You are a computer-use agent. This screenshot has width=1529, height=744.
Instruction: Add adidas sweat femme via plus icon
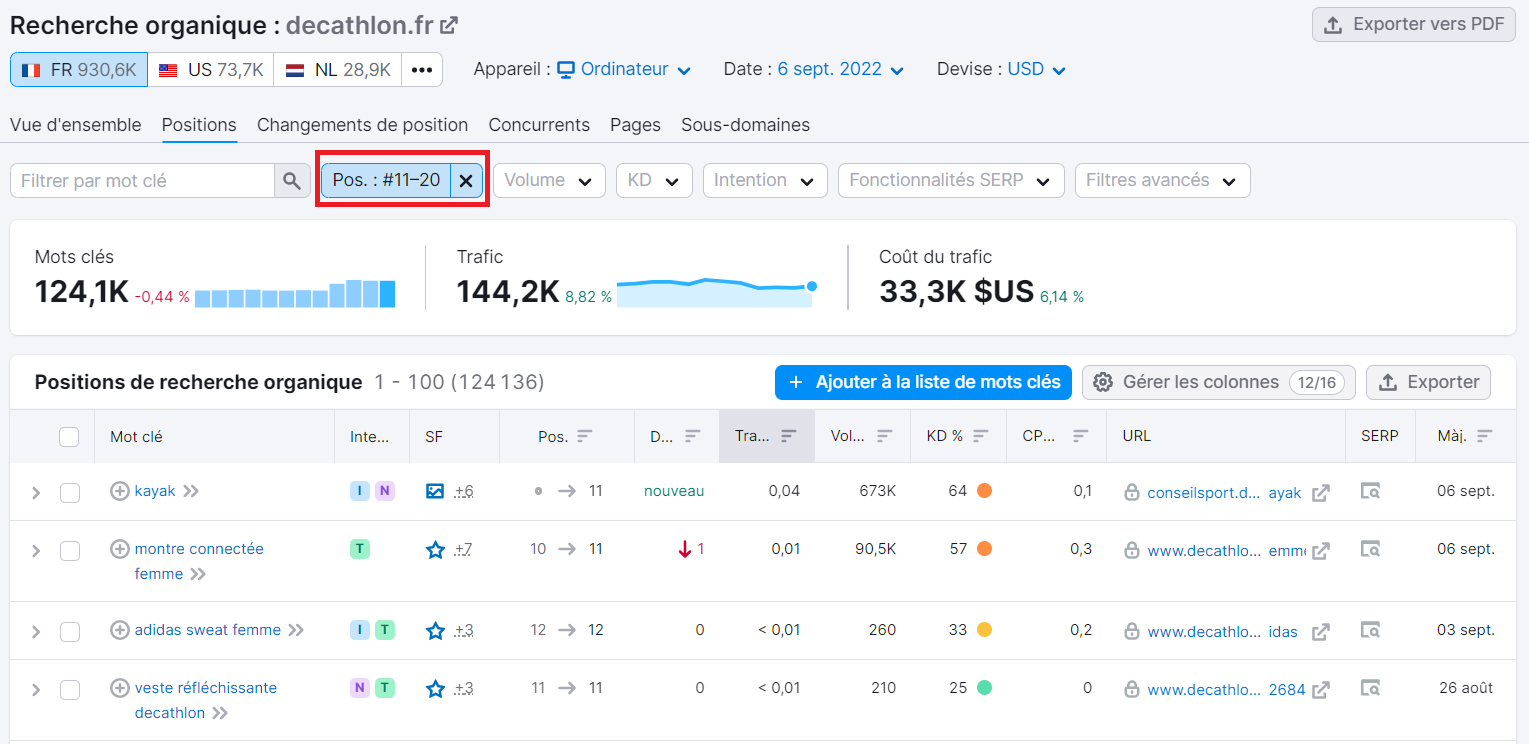pyautogui.click(x=120, y=630)
